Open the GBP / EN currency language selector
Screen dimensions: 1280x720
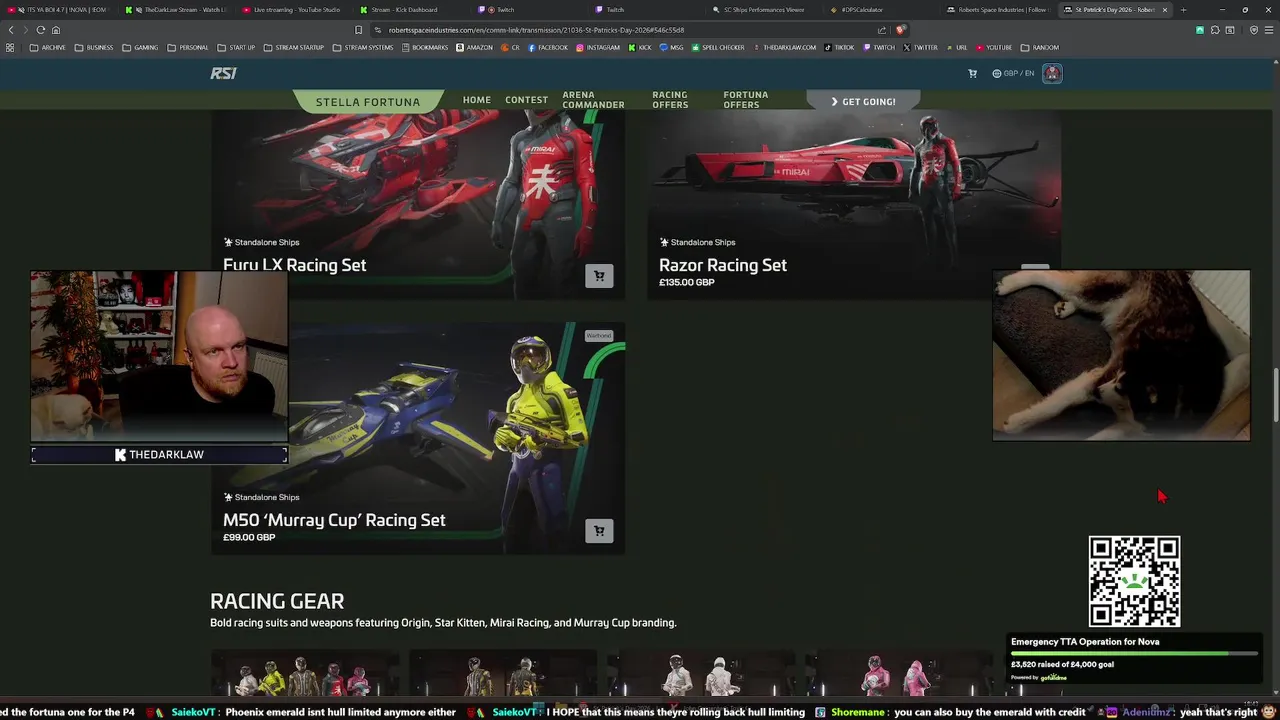pos(1013,73)
